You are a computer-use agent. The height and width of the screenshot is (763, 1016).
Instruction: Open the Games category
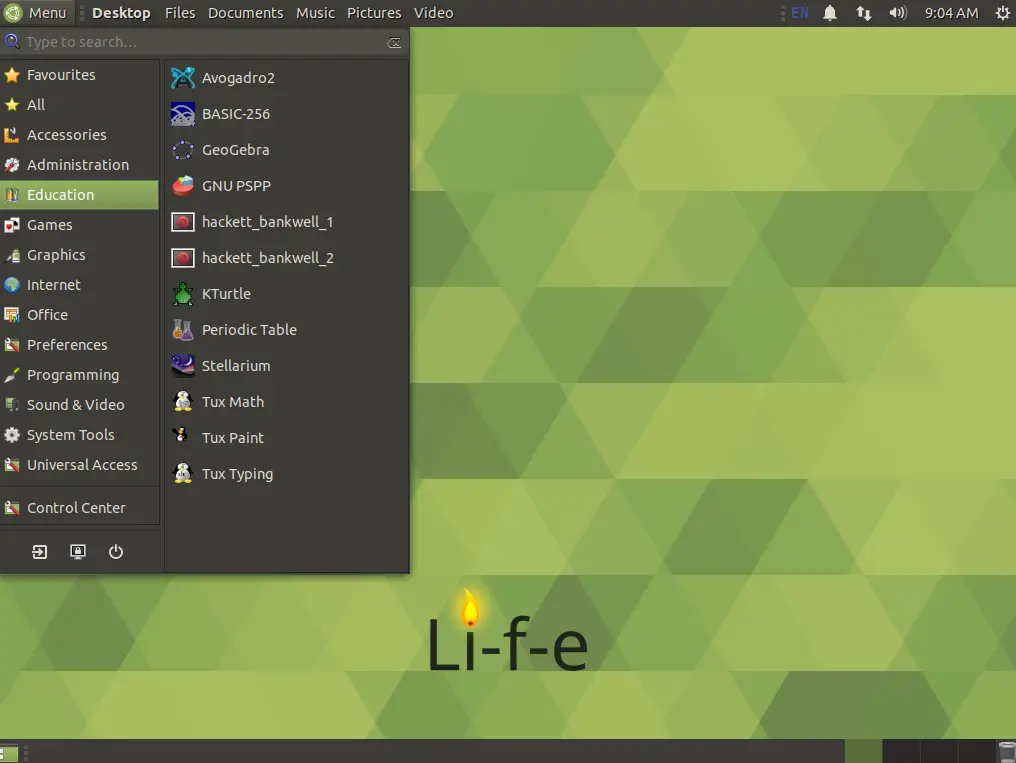(79, 225)
